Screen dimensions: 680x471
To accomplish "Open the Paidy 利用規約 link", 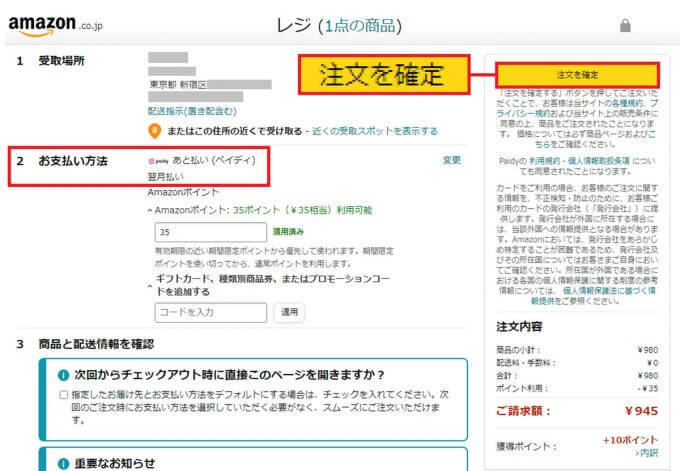I will tap(544, 161).
